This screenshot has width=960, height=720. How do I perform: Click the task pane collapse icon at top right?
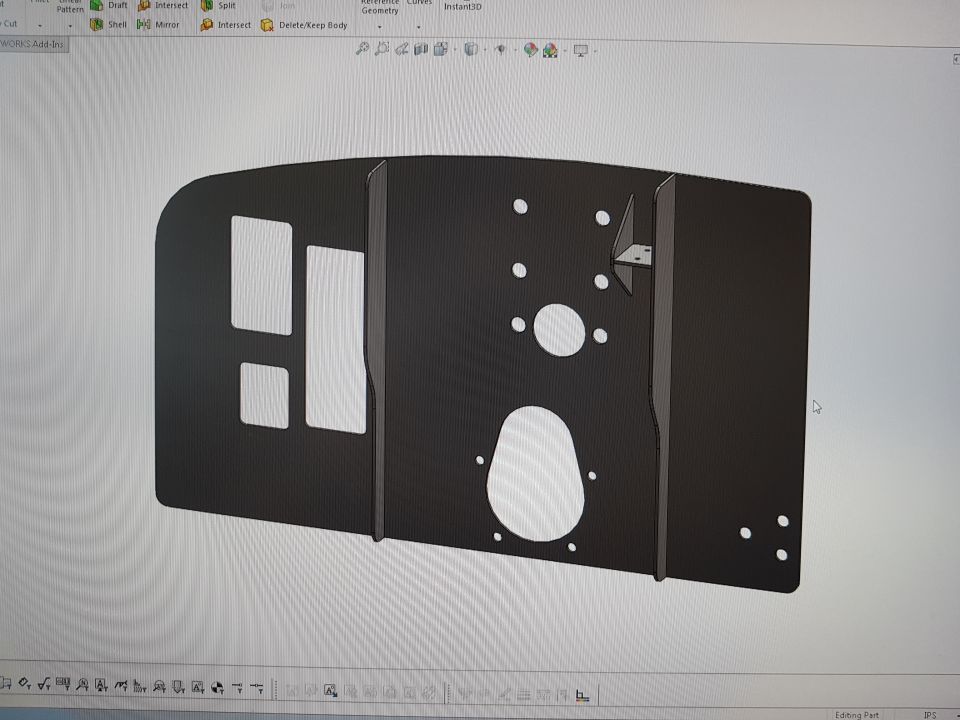point(956,59)
